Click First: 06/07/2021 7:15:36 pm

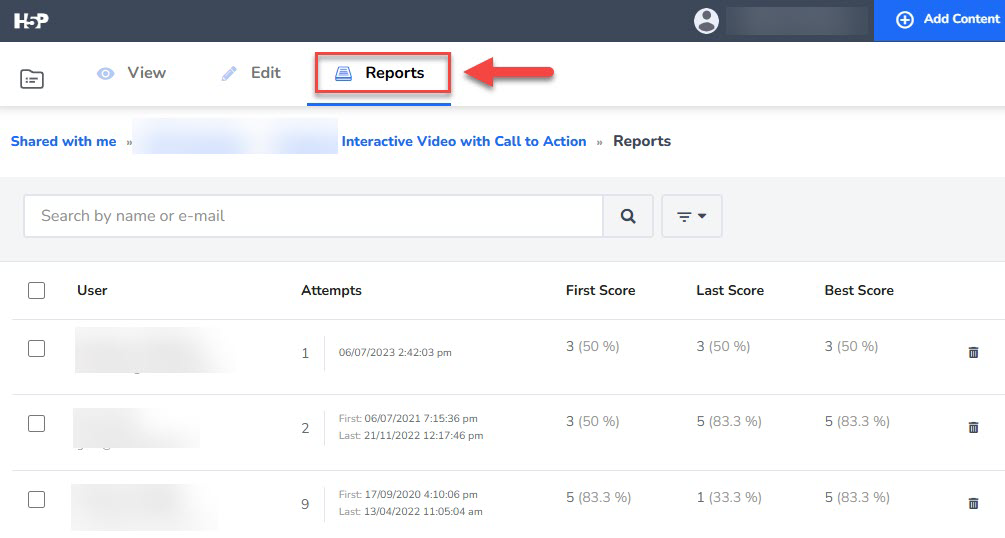(x=408, y=419)
